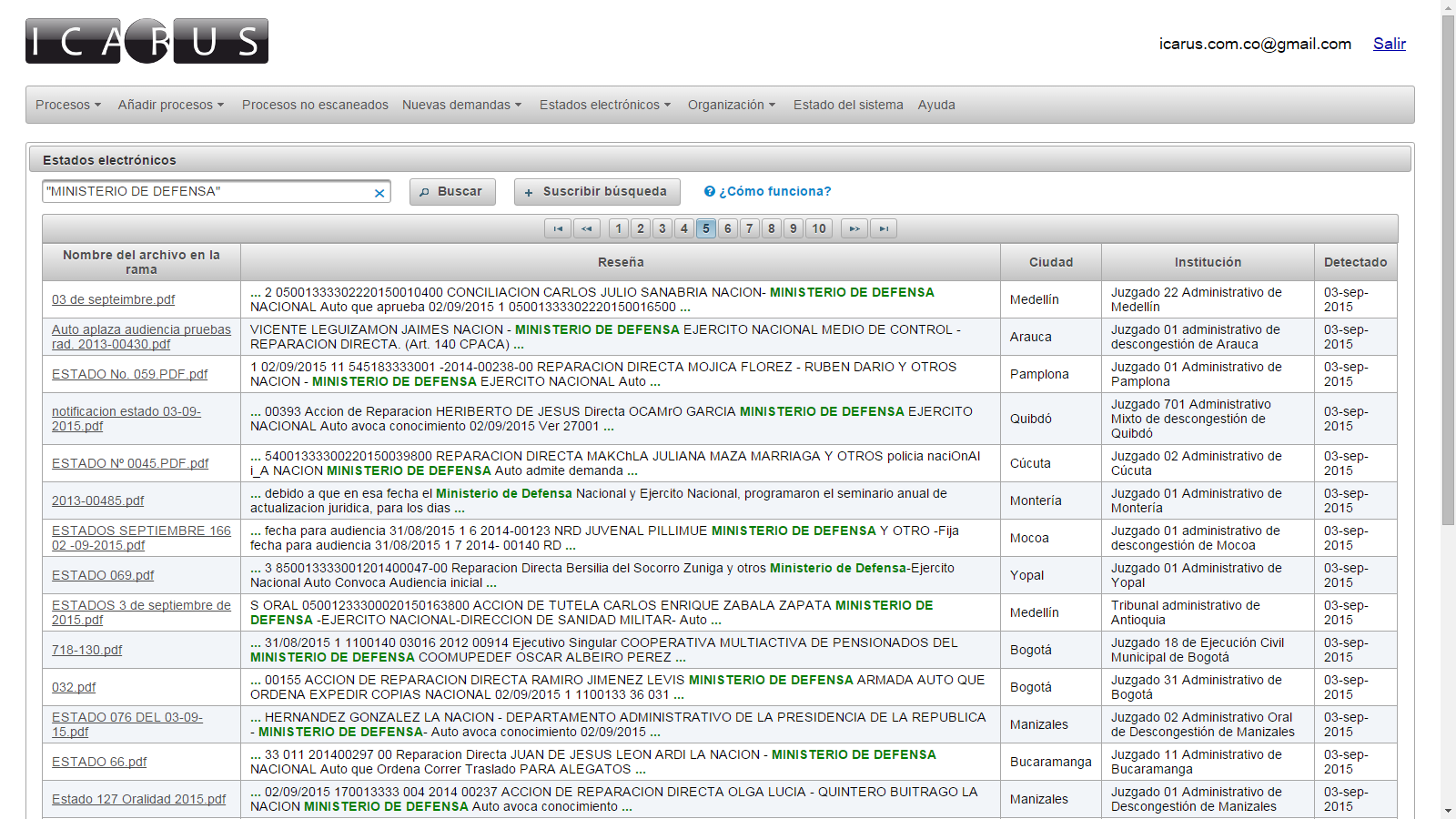Click Nombre del archivo en la rama header
This screenshot has height=819, width=1456.
pyautogui.click(x=141, y=262)
